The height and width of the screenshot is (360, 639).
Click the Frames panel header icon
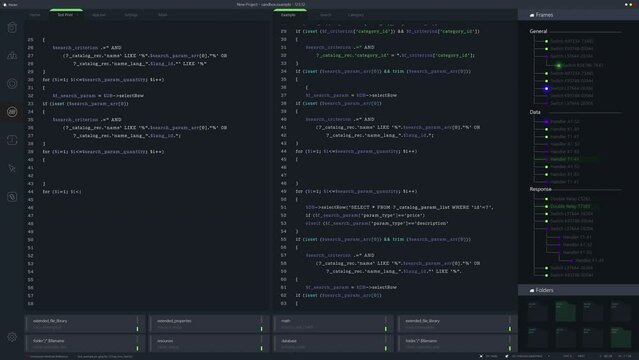532,15
